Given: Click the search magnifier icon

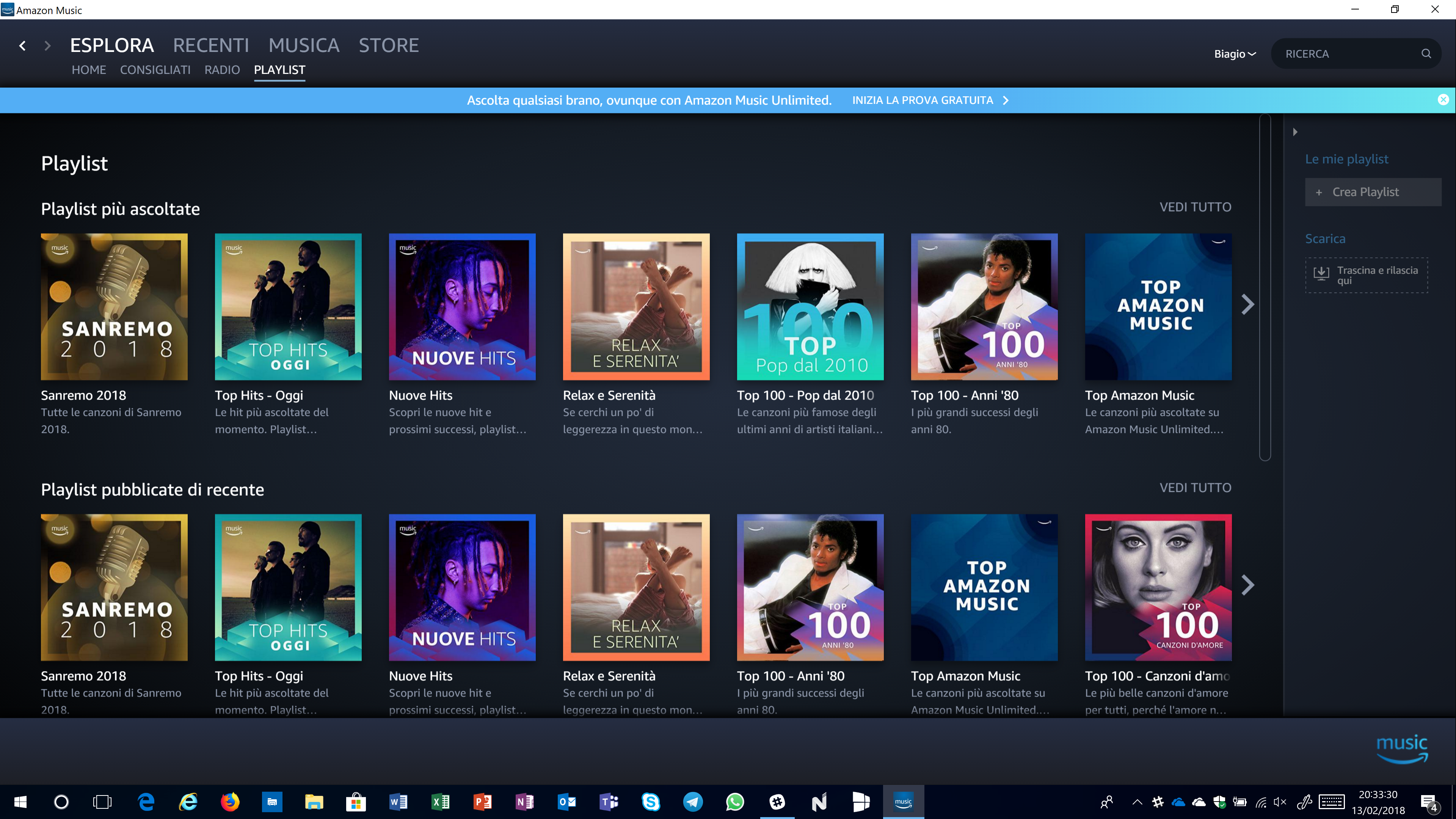Looking at the screenshot, I should pos(1426,54).
